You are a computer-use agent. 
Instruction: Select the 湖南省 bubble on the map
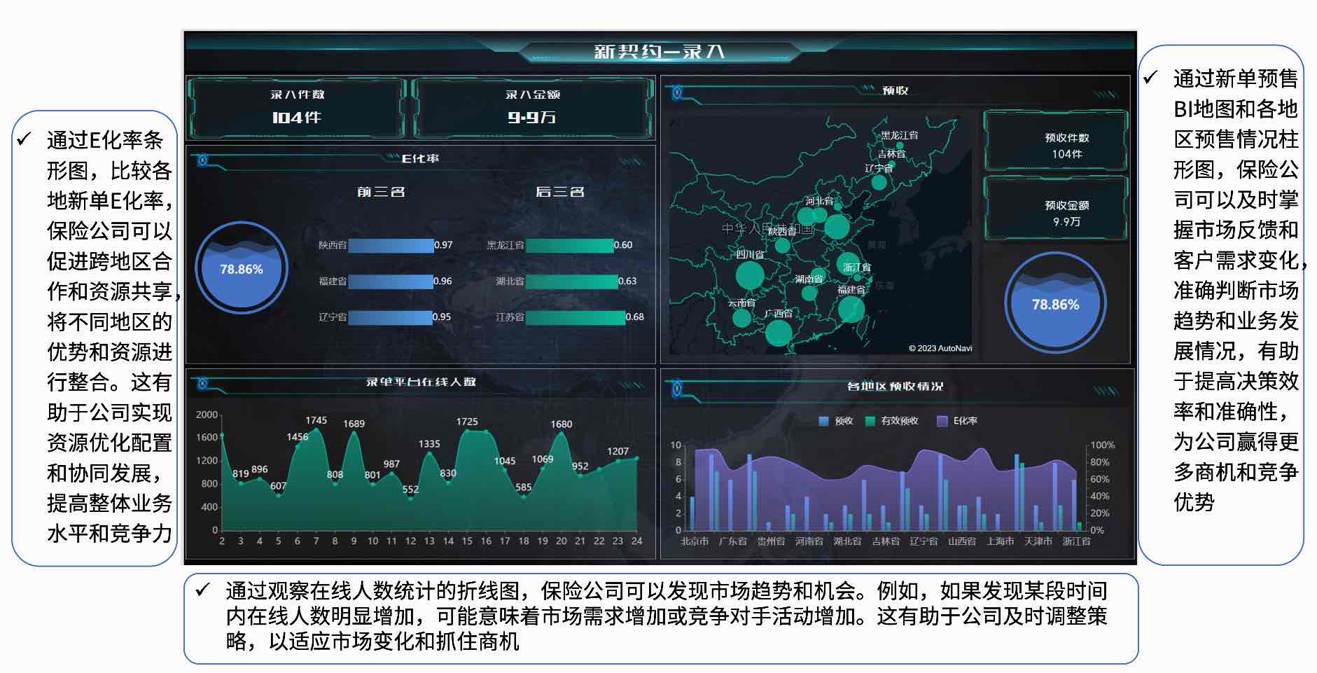[808, 293]
